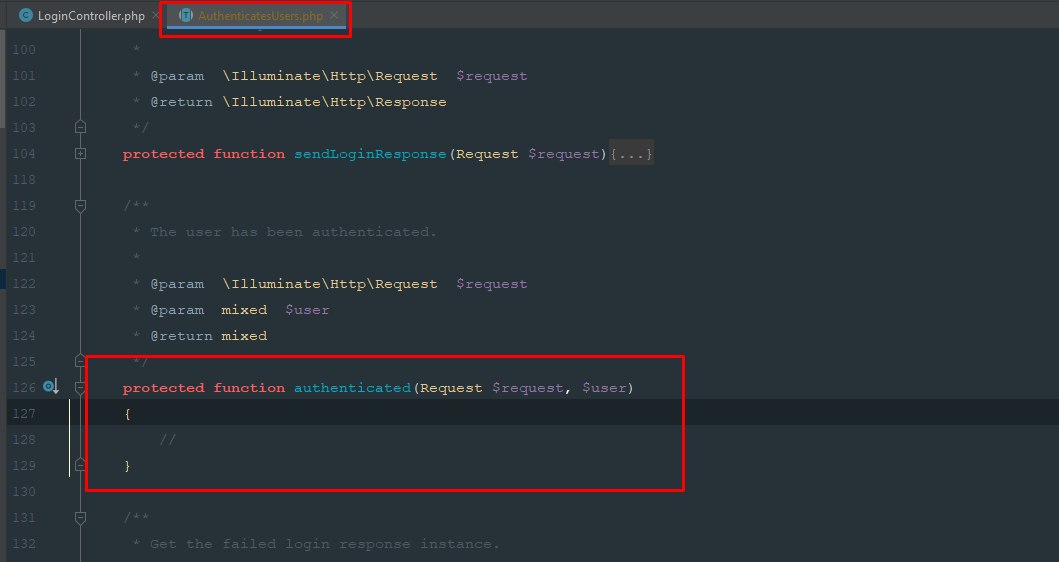
Task: Click the closing brace on line 129
Action: tap(127, 465)
